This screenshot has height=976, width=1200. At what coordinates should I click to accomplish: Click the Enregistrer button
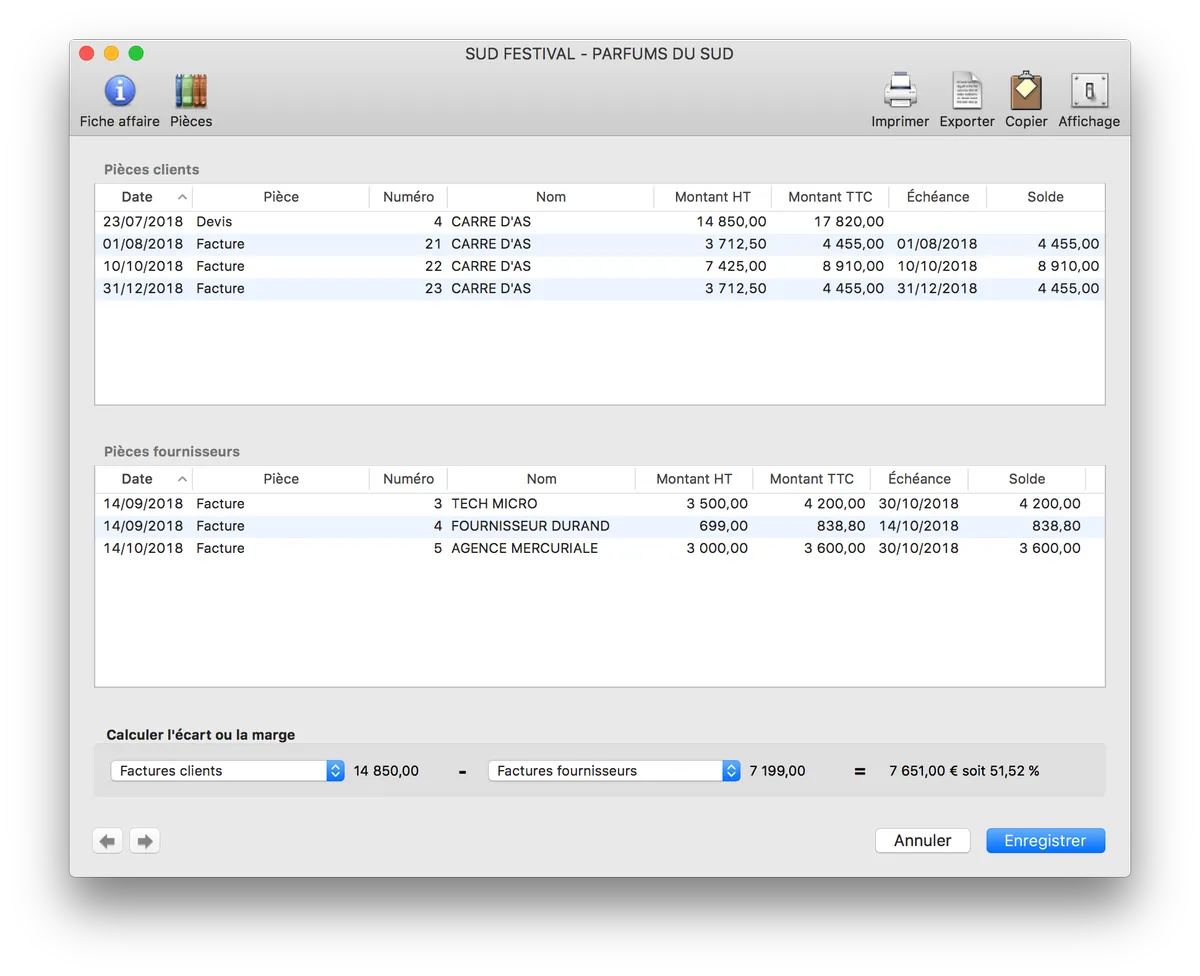(x=1045, y=841)
